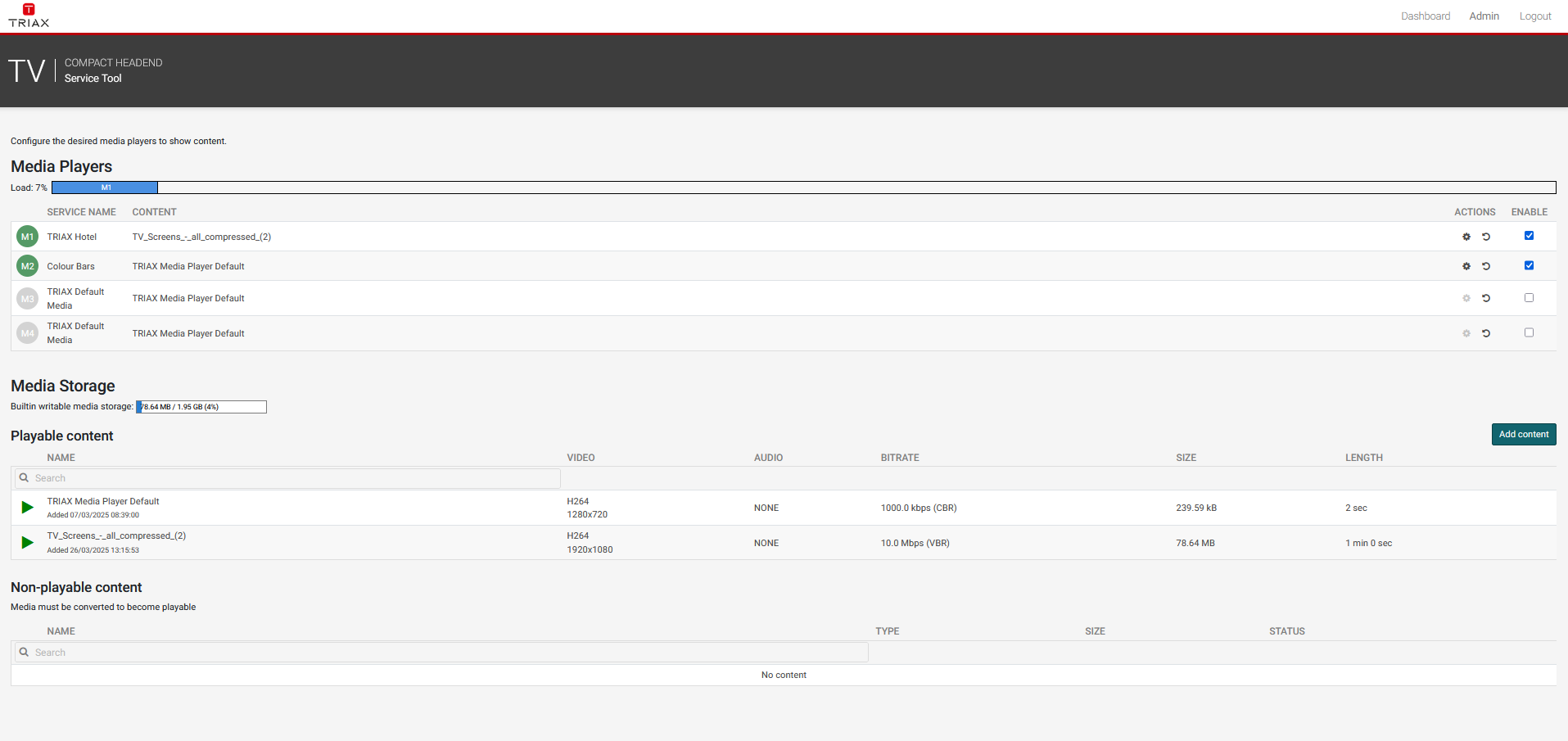Click the SERVICE NAME column header
This screenshot has height=741, width=1568.
(81, 212)
